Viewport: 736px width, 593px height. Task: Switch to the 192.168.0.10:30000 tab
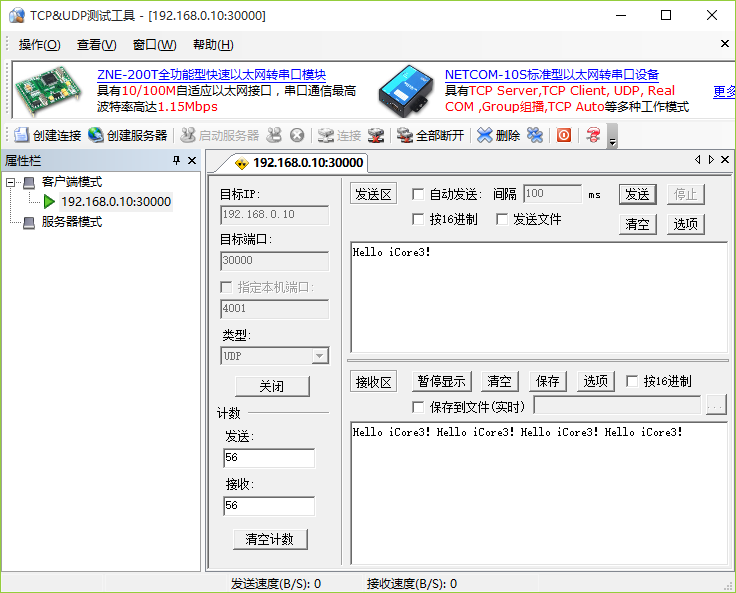298,162
